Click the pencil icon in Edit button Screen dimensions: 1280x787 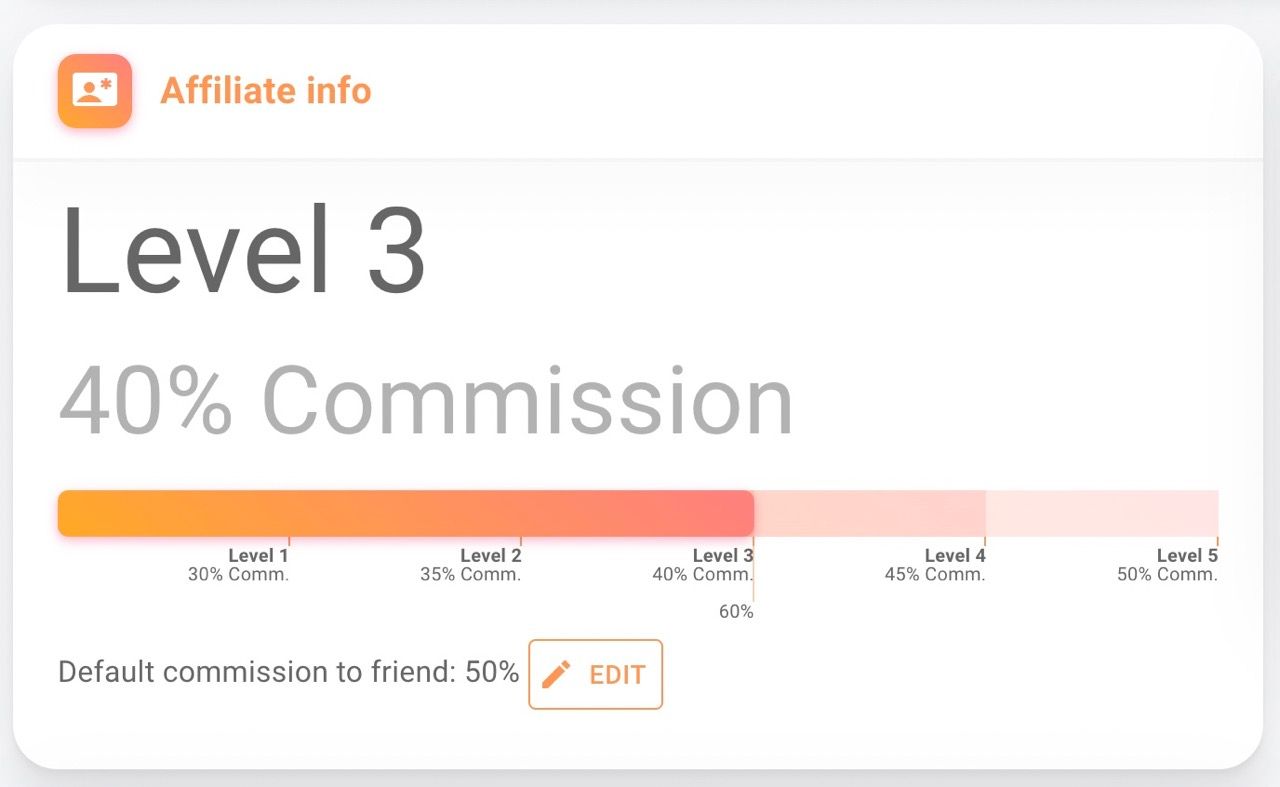coord(556,674)
